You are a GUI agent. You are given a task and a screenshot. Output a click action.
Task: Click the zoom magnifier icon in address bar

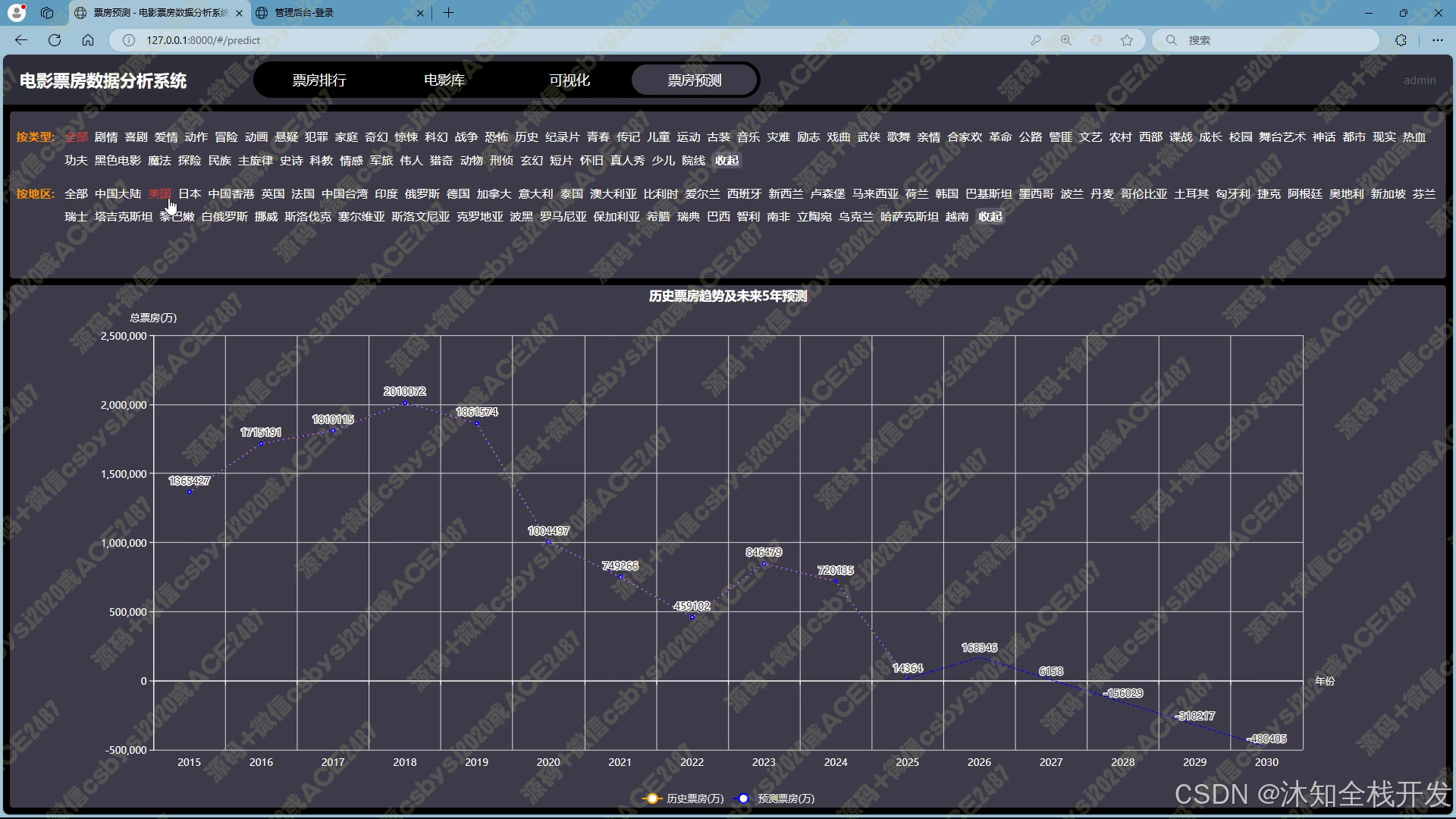point(1066,40)
